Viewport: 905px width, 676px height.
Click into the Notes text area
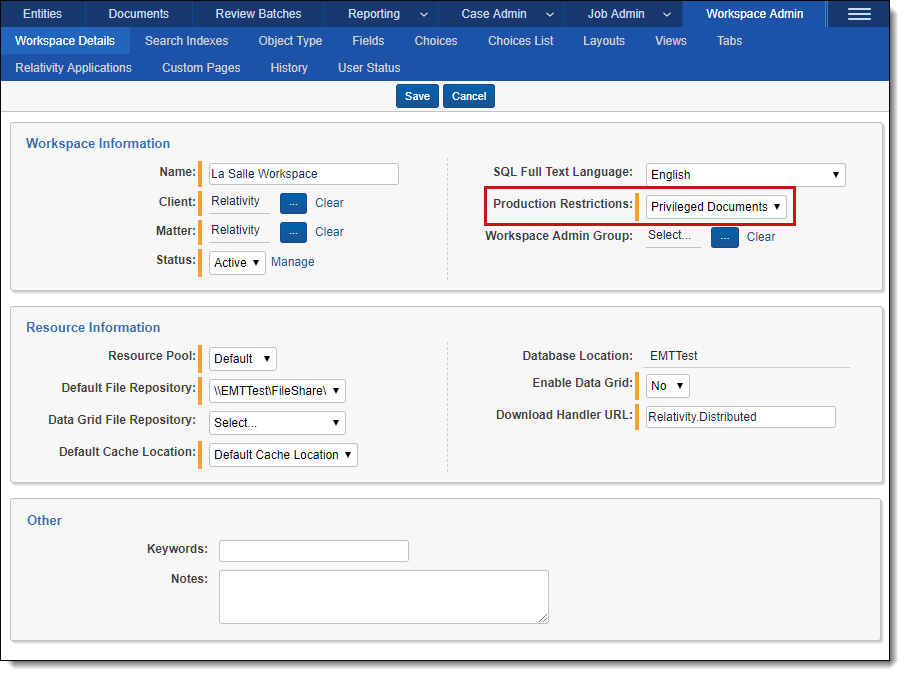click(383, 597)
